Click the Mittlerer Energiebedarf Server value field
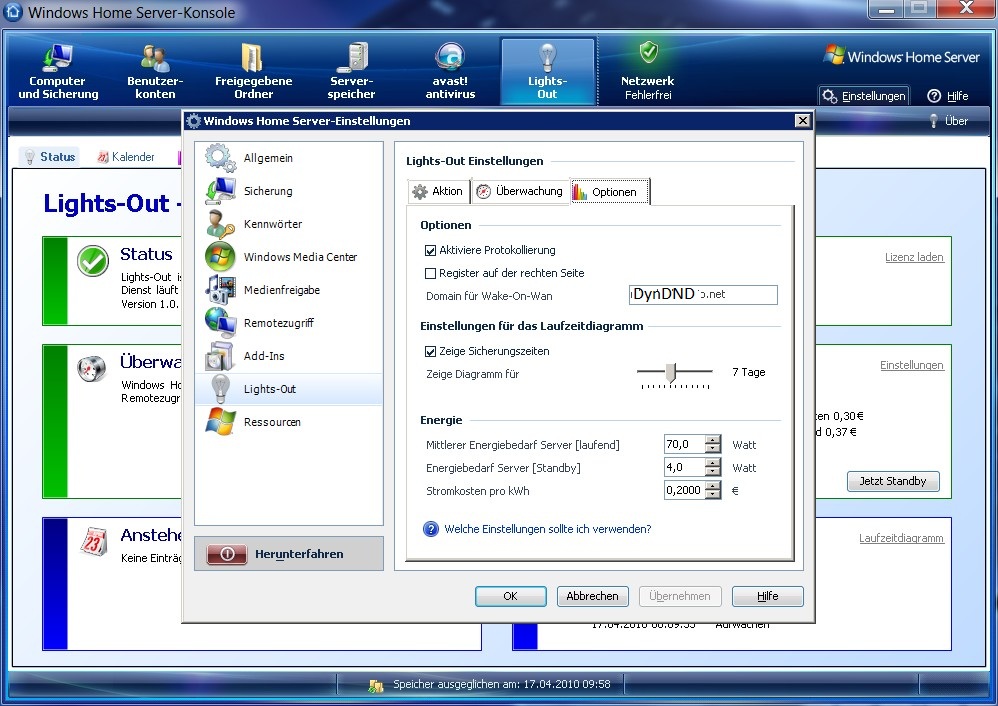Screen dimensions: 998x706 [x=684, y=444]
